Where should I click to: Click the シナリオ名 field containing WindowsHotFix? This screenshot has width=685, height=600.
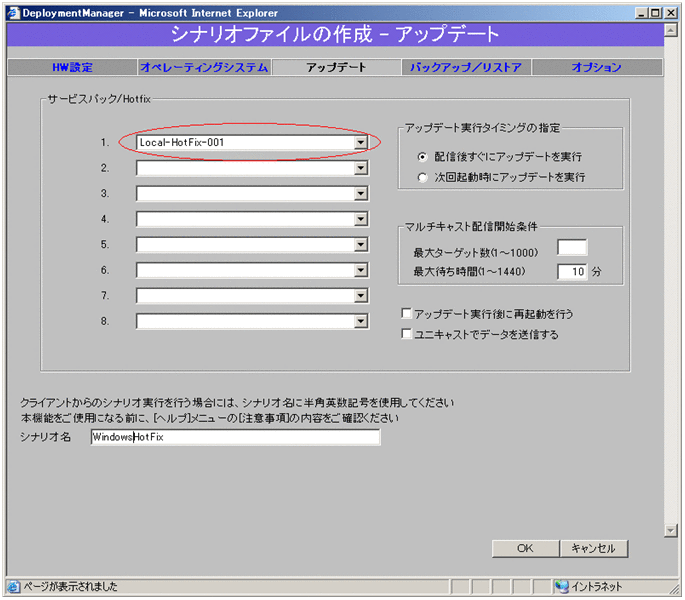[x=235, y=437]
